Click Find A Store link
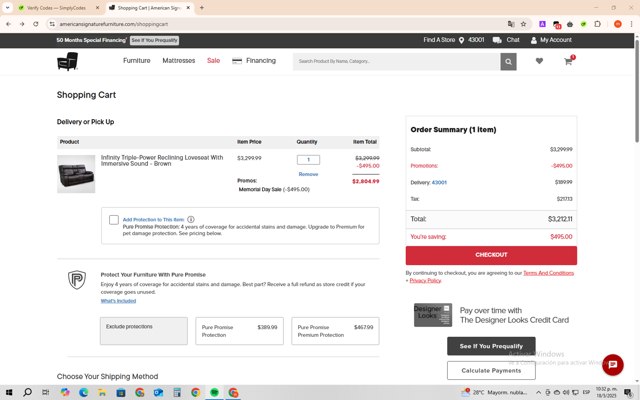The width and height of the screenshot is (640, 400). tap(439, 40)
